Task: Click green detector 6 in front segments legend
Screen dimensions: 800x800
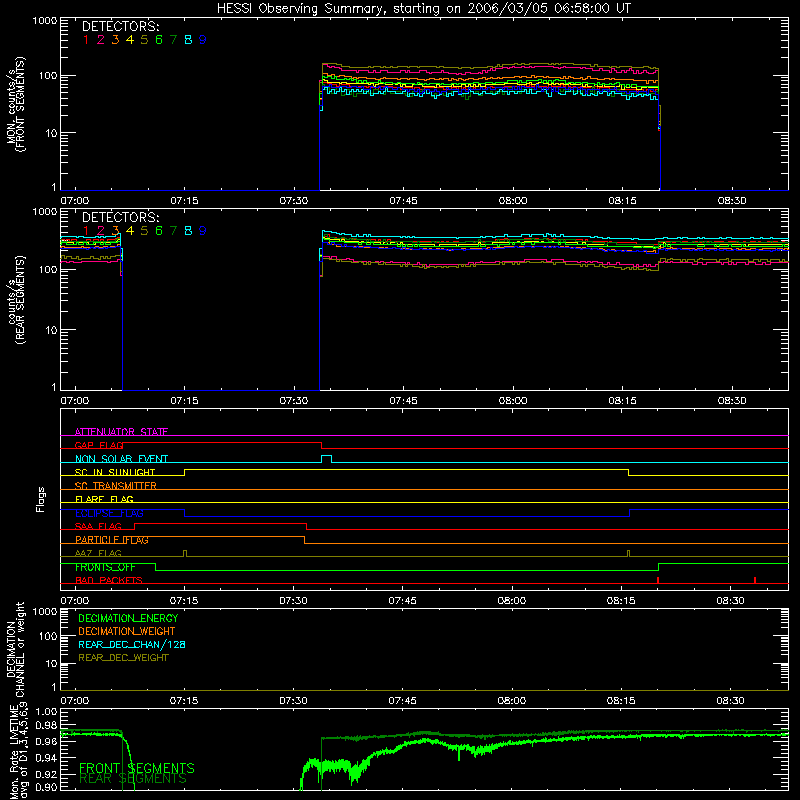Action: pos(159,40)
